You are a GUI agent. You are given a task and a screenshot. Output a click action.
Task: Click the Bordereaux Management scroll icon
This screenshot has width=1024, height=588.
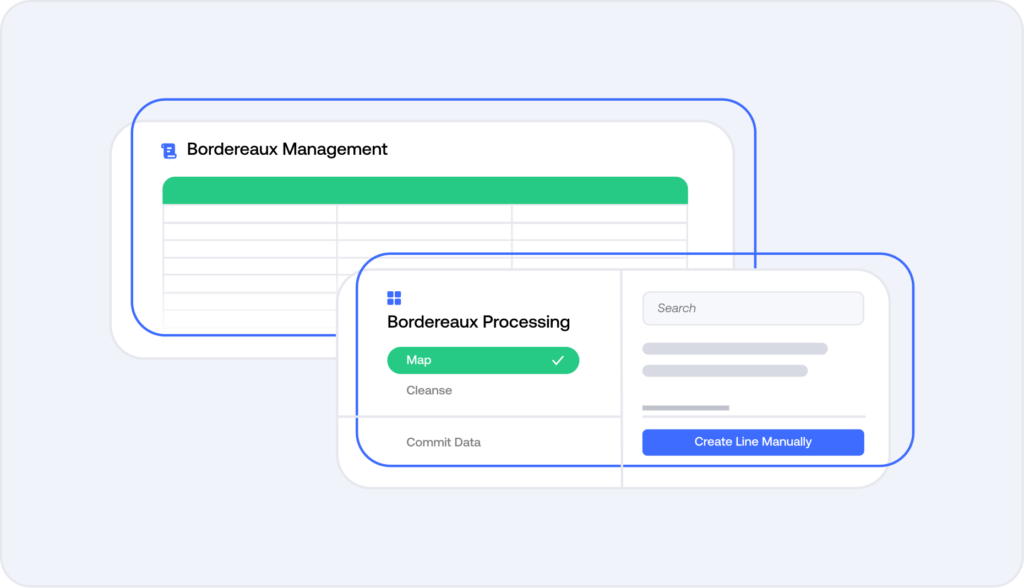click(x=168, y=150)
